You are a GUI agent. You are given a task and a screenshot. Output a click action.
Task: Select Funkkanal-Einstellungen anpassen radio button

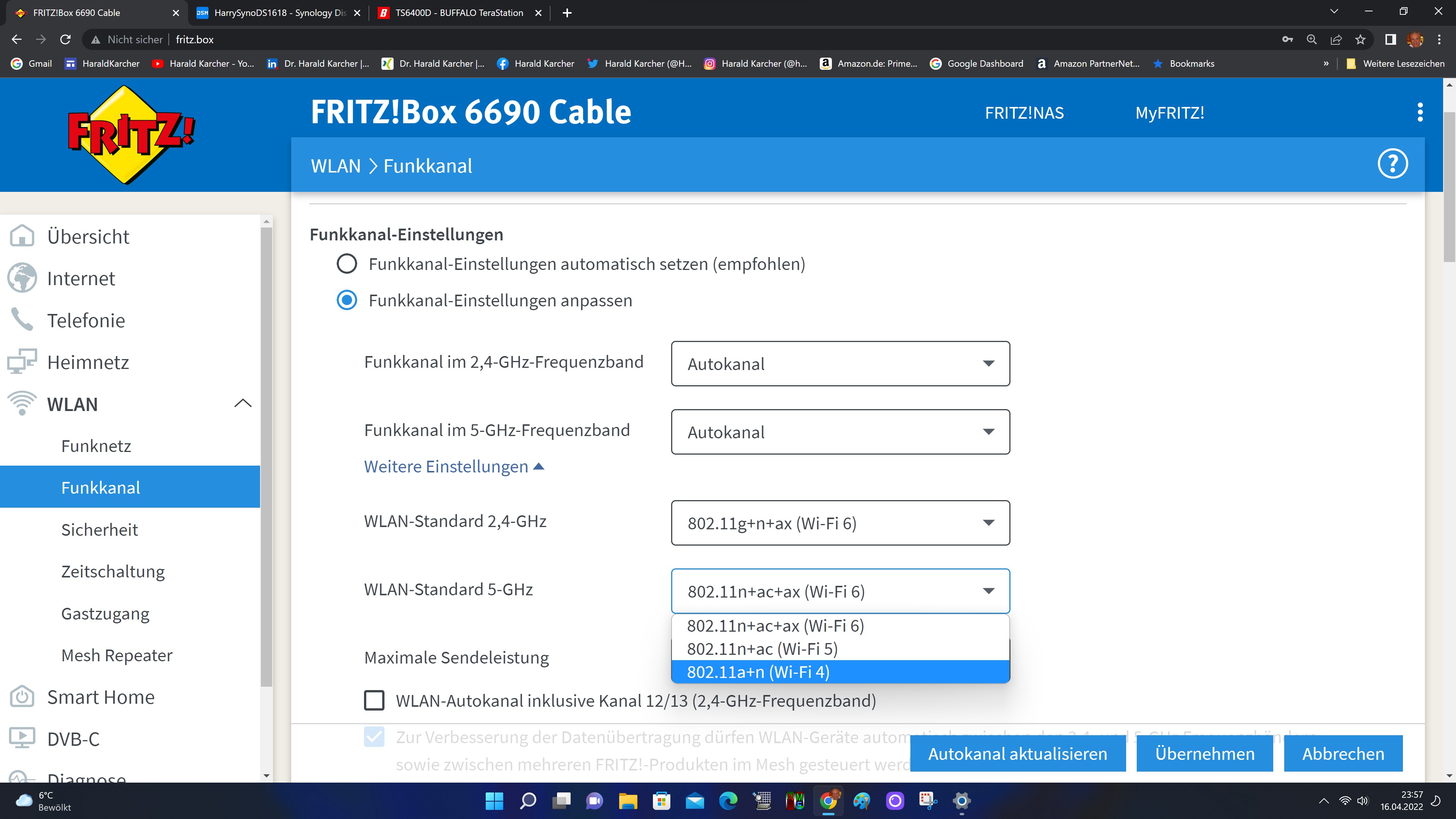click(347, 300)
